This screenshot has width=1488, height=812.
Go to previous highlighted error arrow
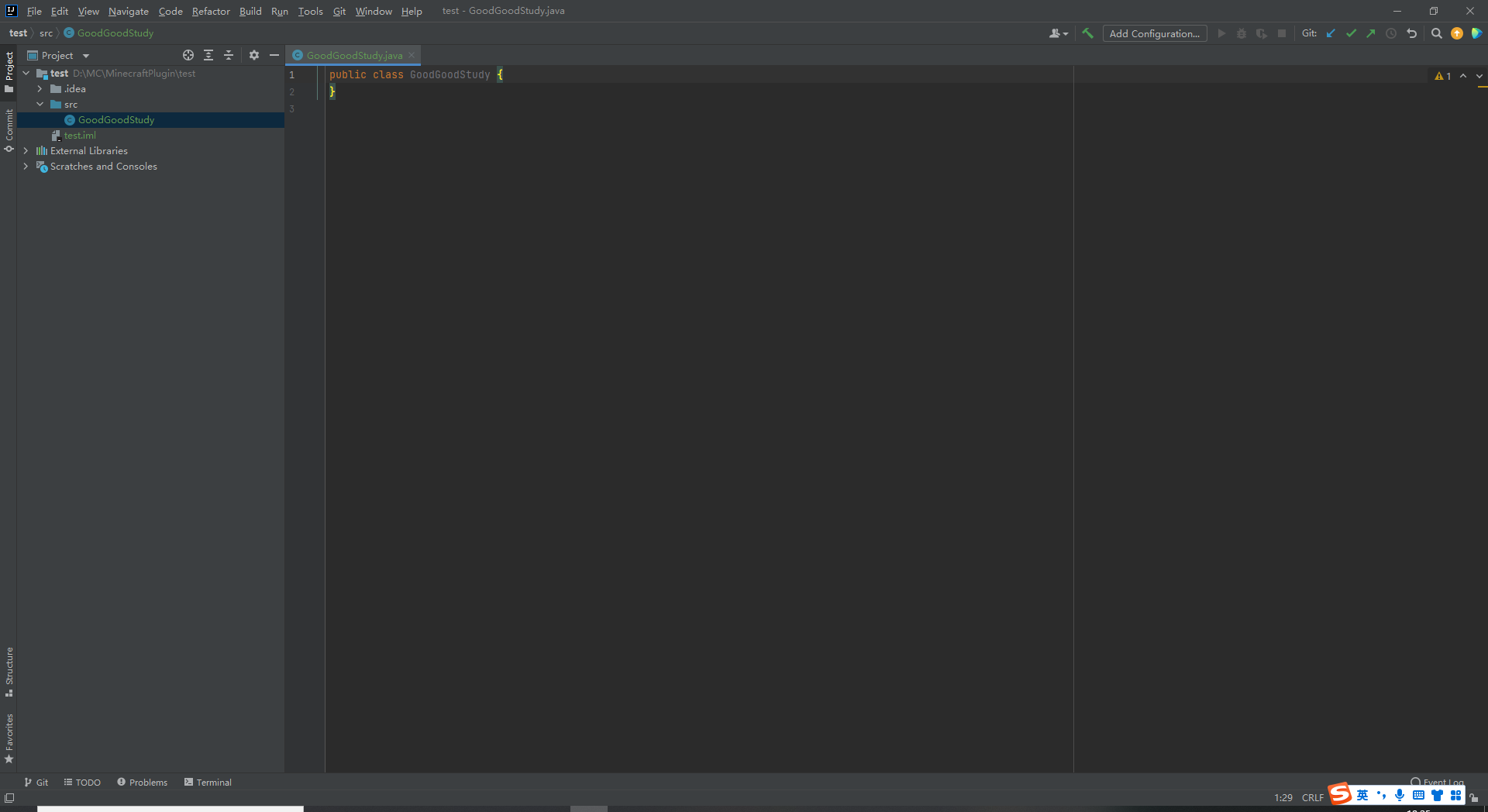click(x=1463, y=76)
